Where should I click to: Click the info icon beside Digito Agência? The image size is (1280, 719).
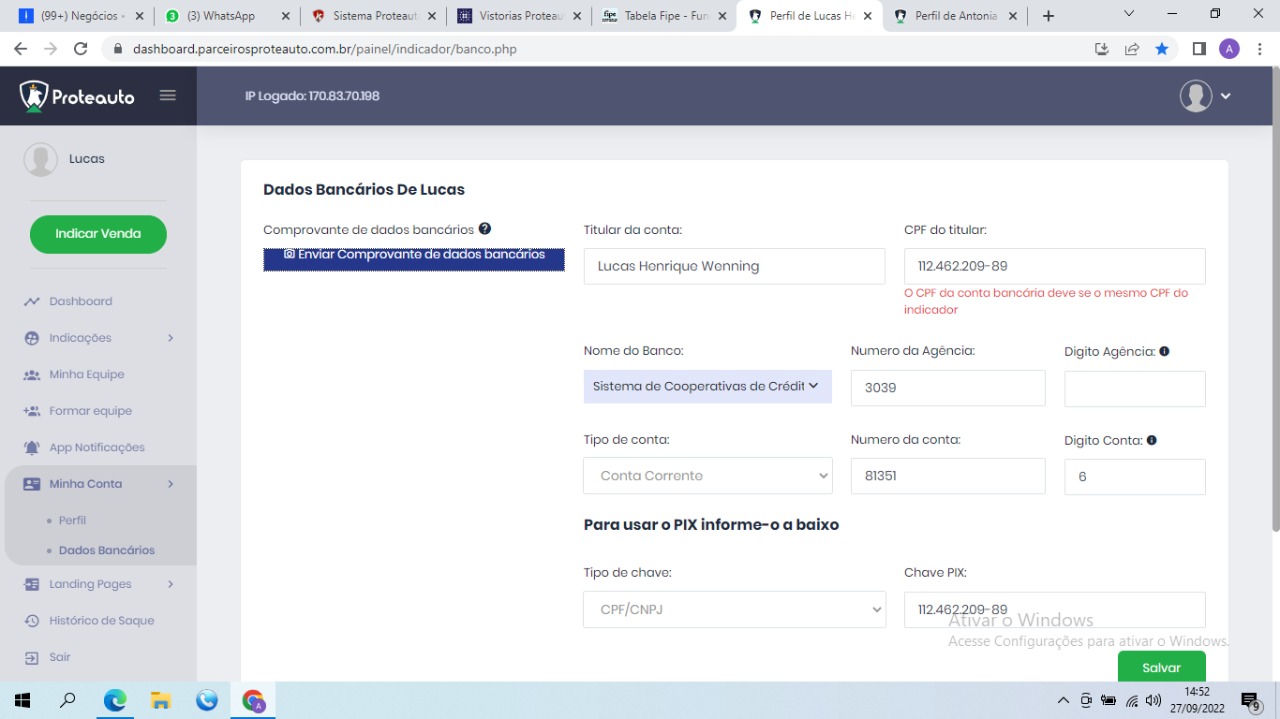(1164, 352)
